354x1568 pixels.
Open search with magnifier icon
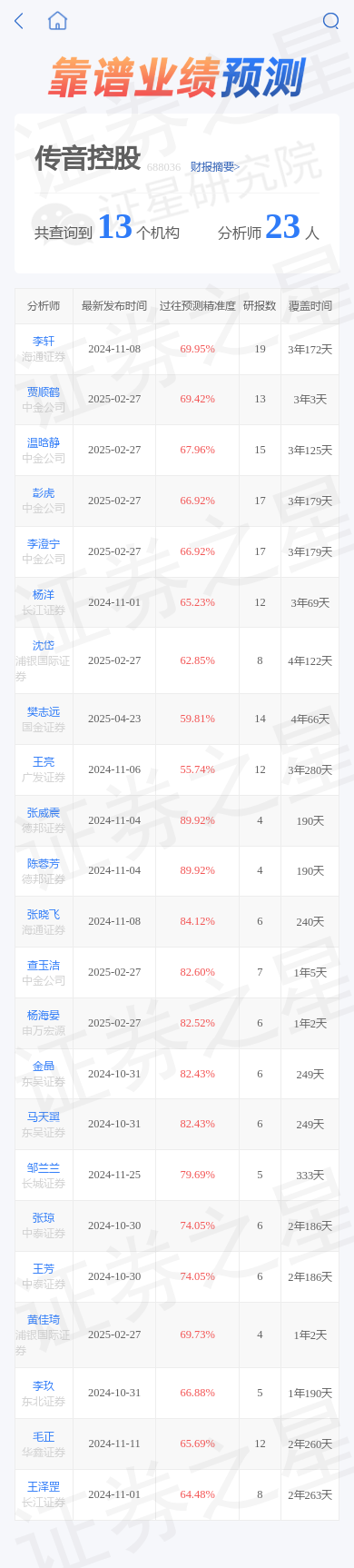point(330,21)
